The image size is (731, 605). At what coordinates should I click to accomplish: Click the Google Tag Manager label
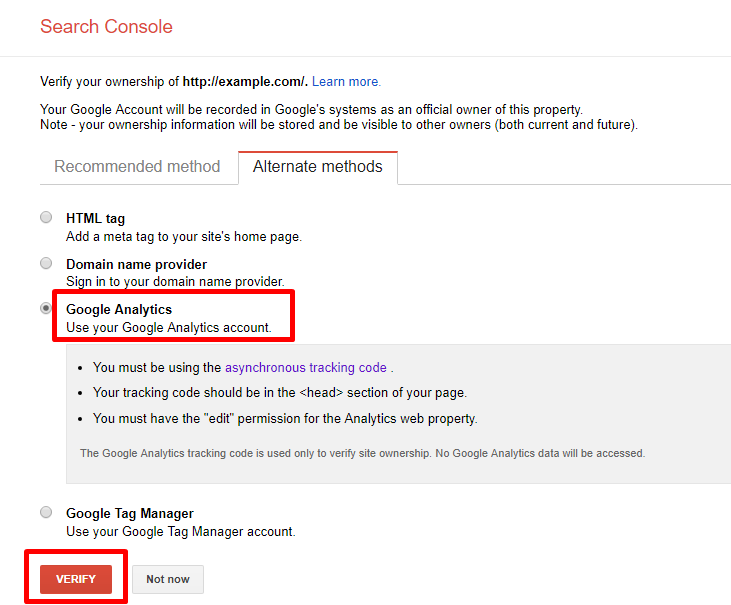130,513
